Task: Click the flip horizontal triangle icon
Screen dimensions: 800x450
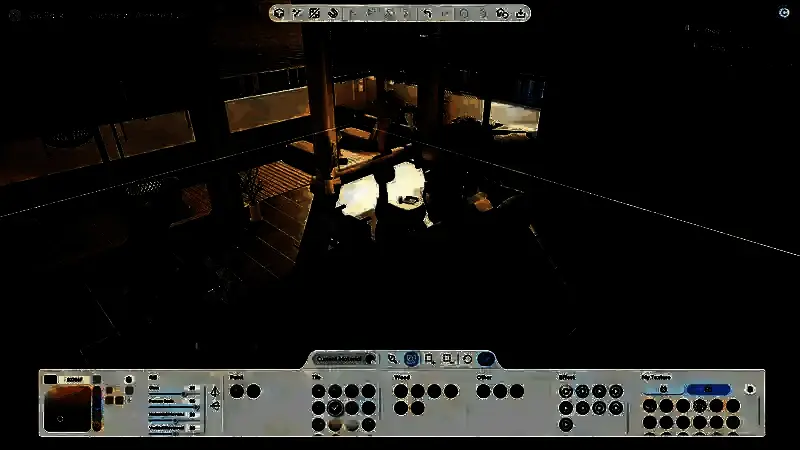Action: click(x=214, y=391)
